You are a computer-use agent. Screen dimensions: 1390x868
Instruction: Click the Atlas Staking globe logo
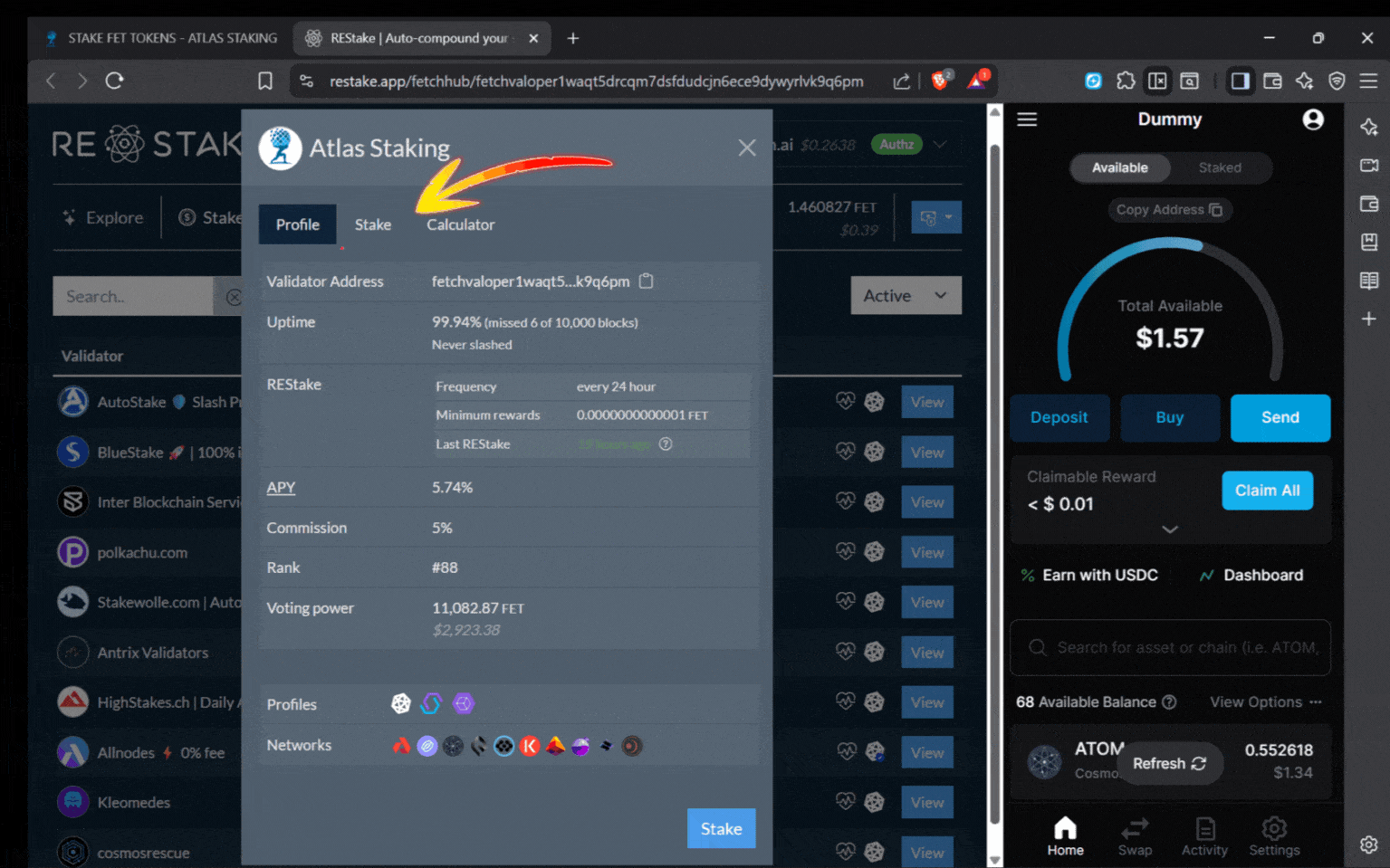pyautogui.click(x=281, y=148)
